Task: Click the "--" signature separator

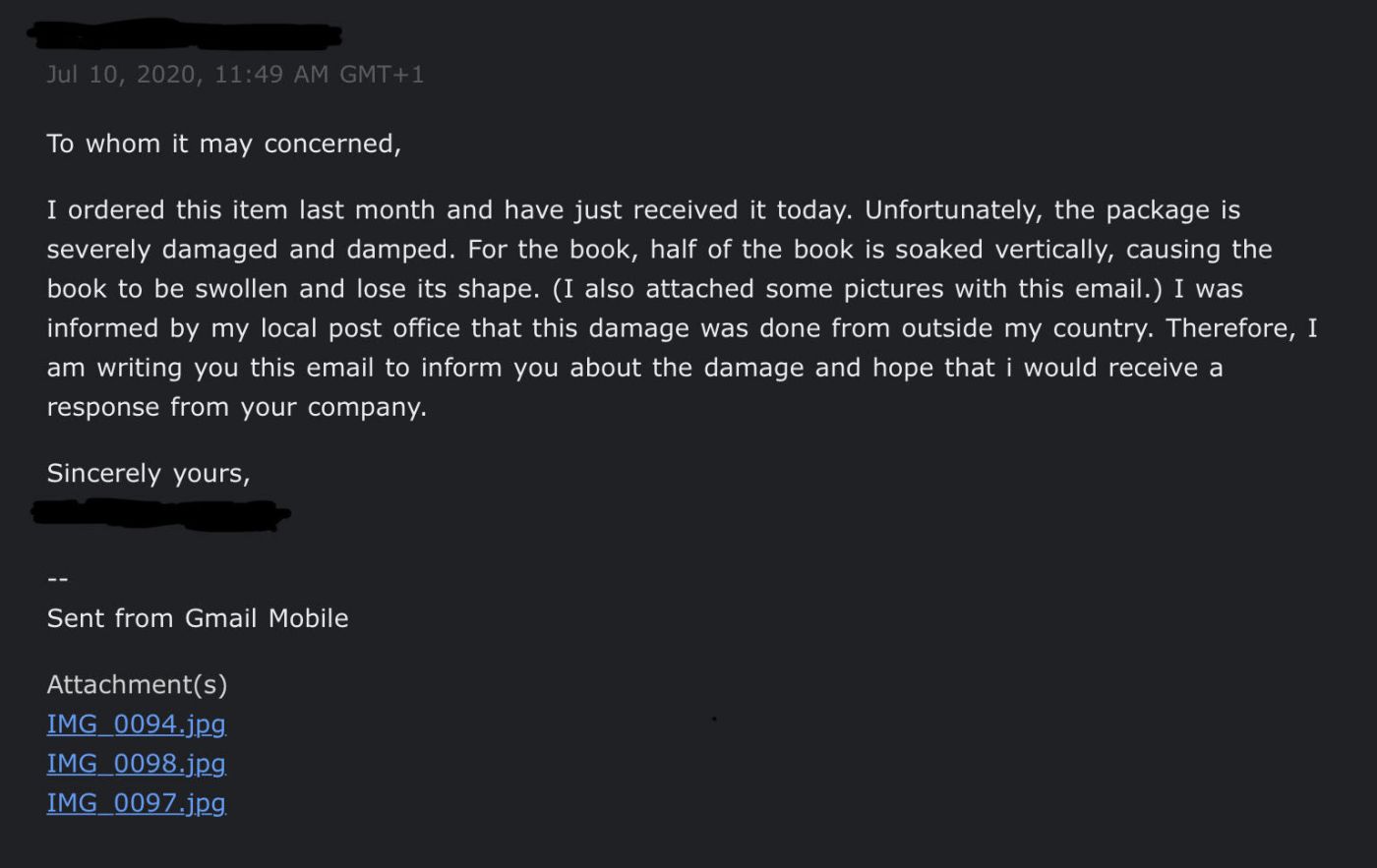Action: point(57,579)
